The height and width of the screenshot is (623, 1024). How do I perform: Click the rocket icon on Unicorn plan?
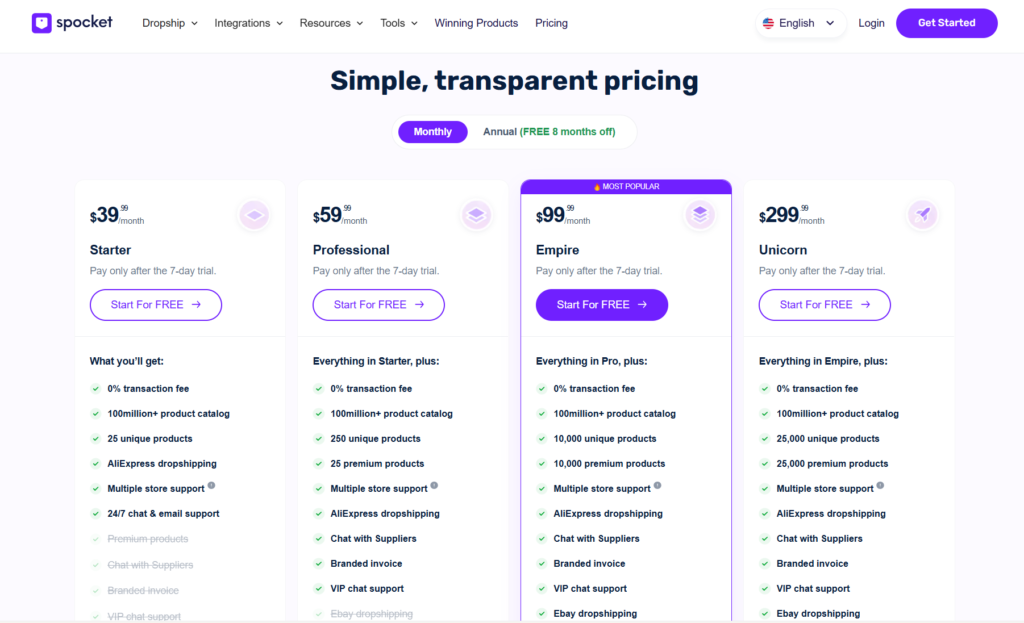tap(922, 215)
